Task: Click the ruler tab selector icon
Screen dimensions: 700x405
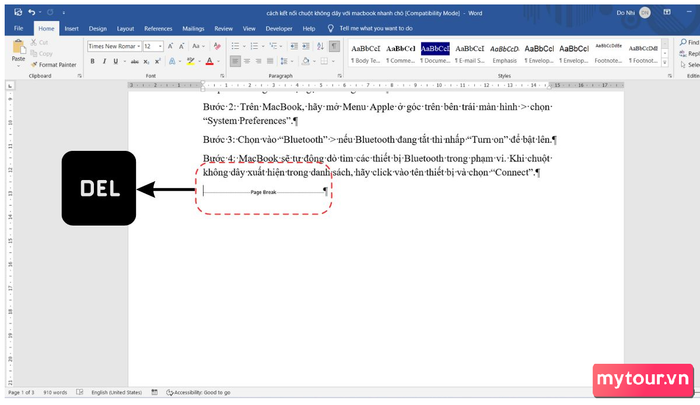Action: pyautogui.click(x=10, y=85)
